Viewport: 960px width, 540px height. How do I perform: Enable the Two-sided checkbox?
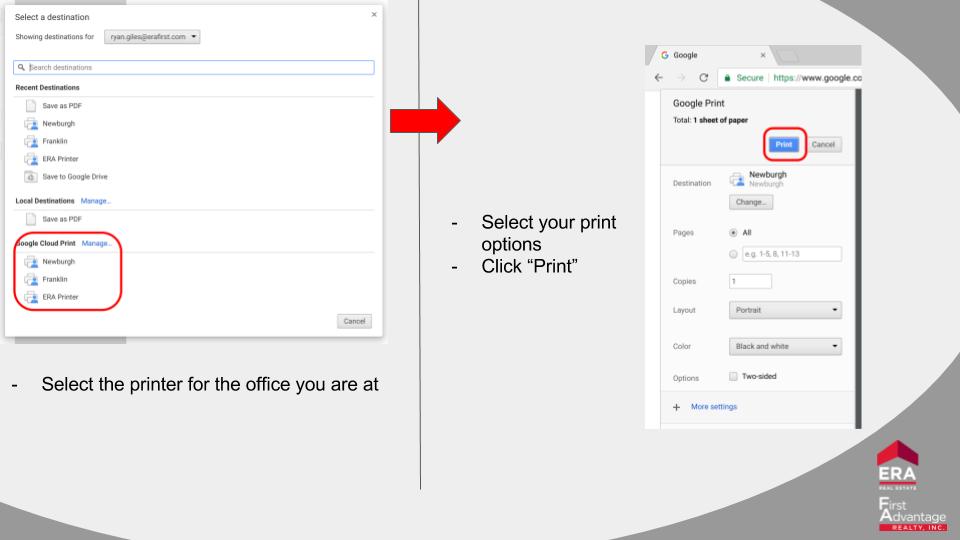pos(733,377)
